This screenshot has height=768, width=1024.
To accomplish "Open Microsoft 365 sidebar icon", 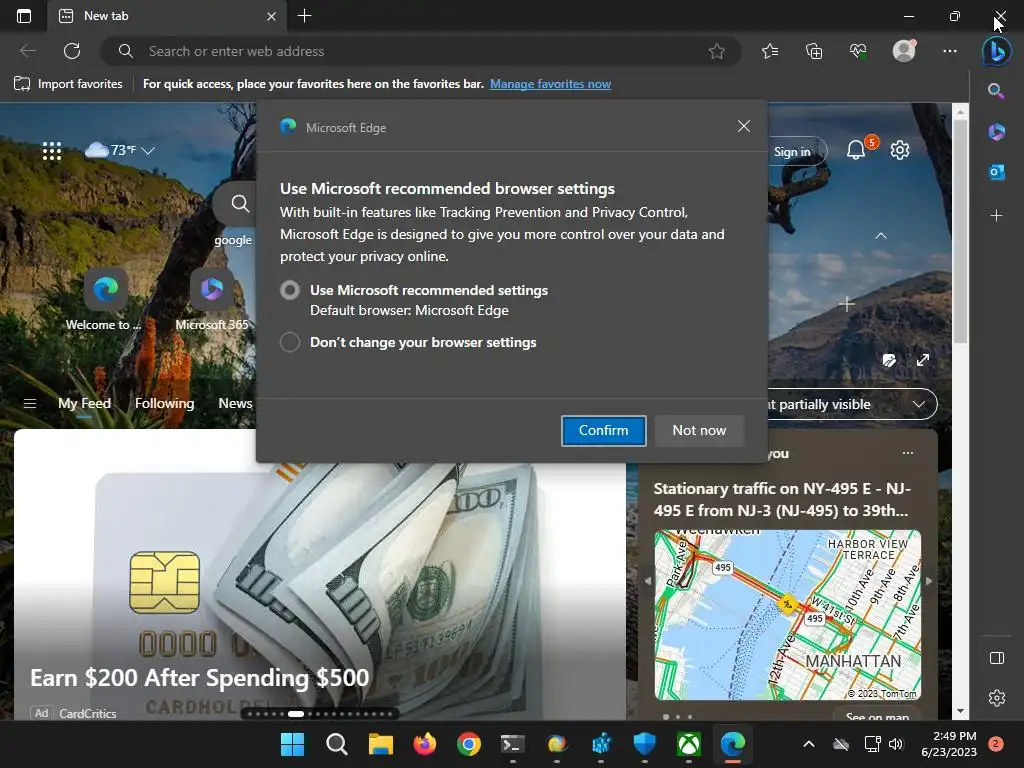I will pyautogui.click(x=996, y=132).
